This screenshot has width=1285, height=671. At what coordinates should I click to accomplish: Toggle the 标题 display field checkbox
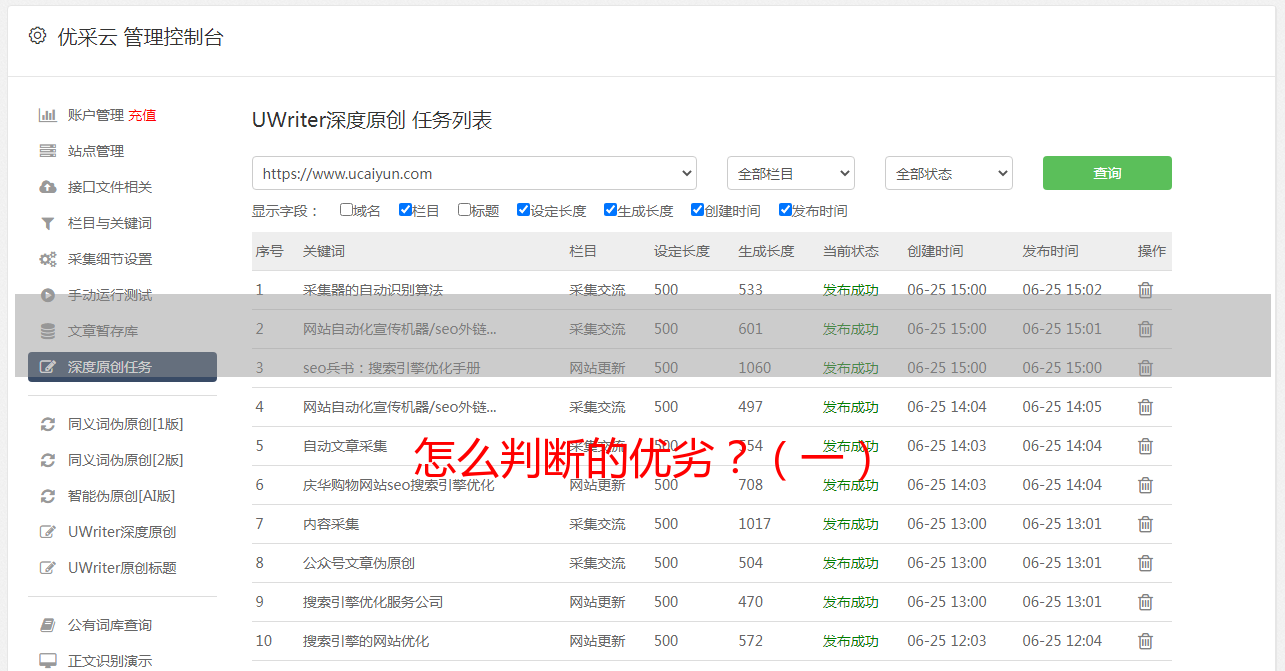(x=464, y=210)
